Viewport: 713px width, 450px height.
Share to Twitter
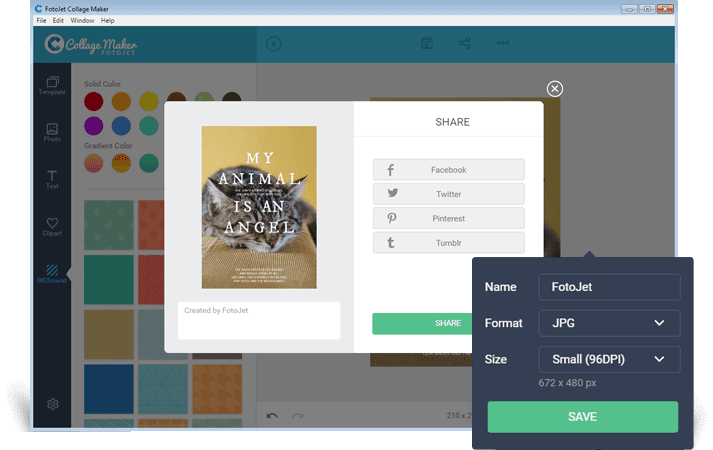click(449, 194)
